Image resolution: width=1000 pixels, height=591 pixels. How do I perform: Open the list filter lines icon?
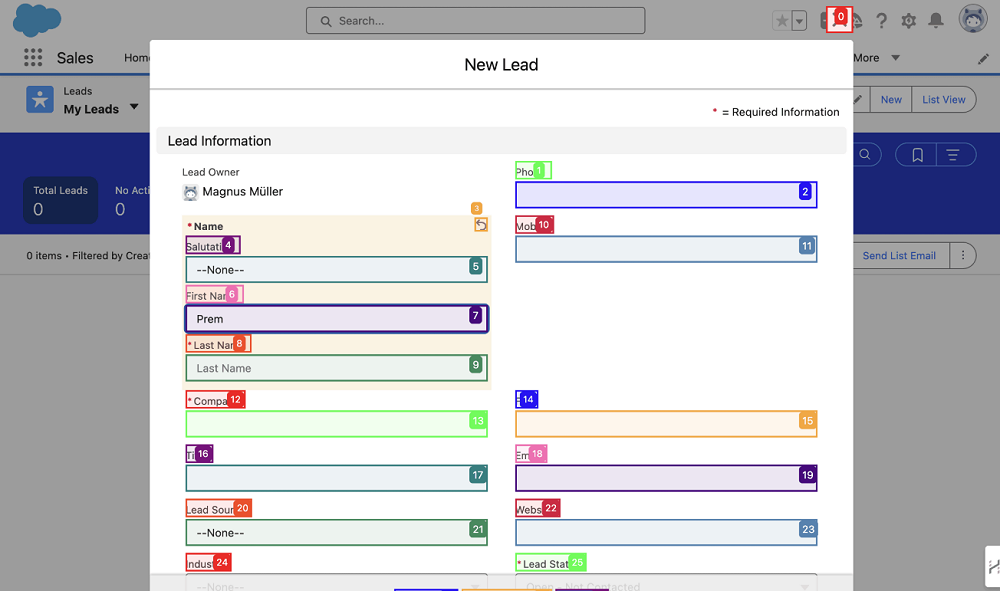tap(953, 154)
